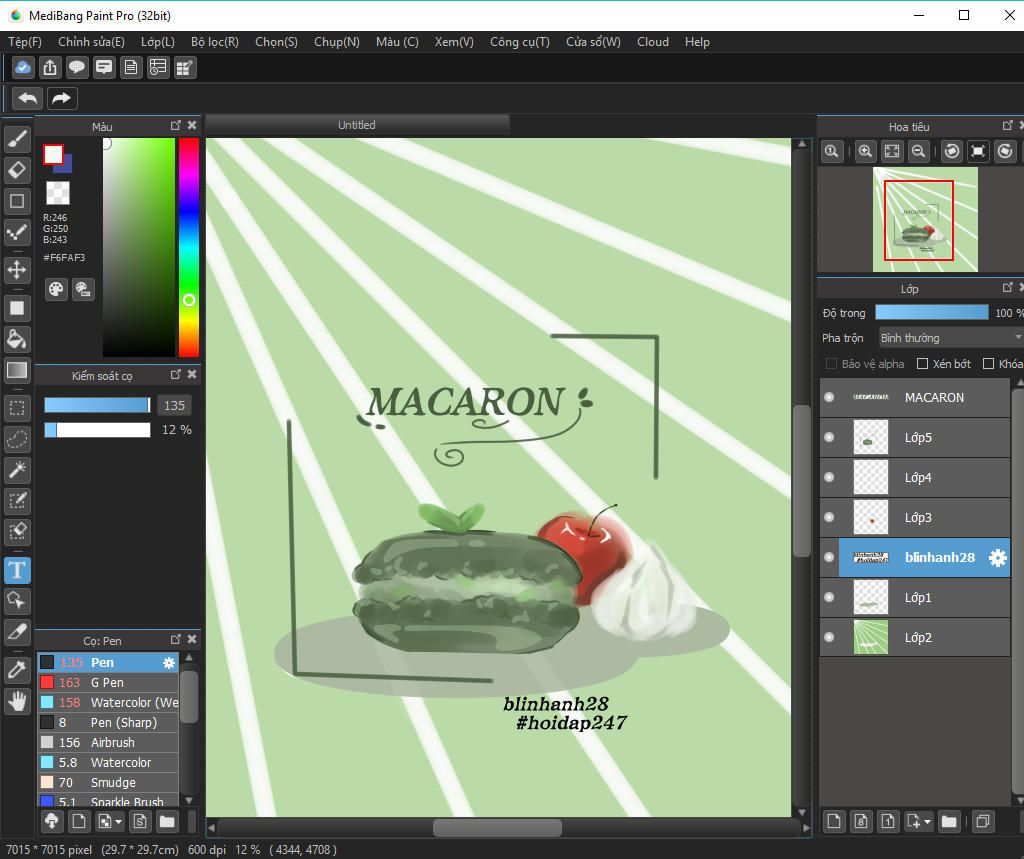Select the G Pen brush

(x=108, y=683)
